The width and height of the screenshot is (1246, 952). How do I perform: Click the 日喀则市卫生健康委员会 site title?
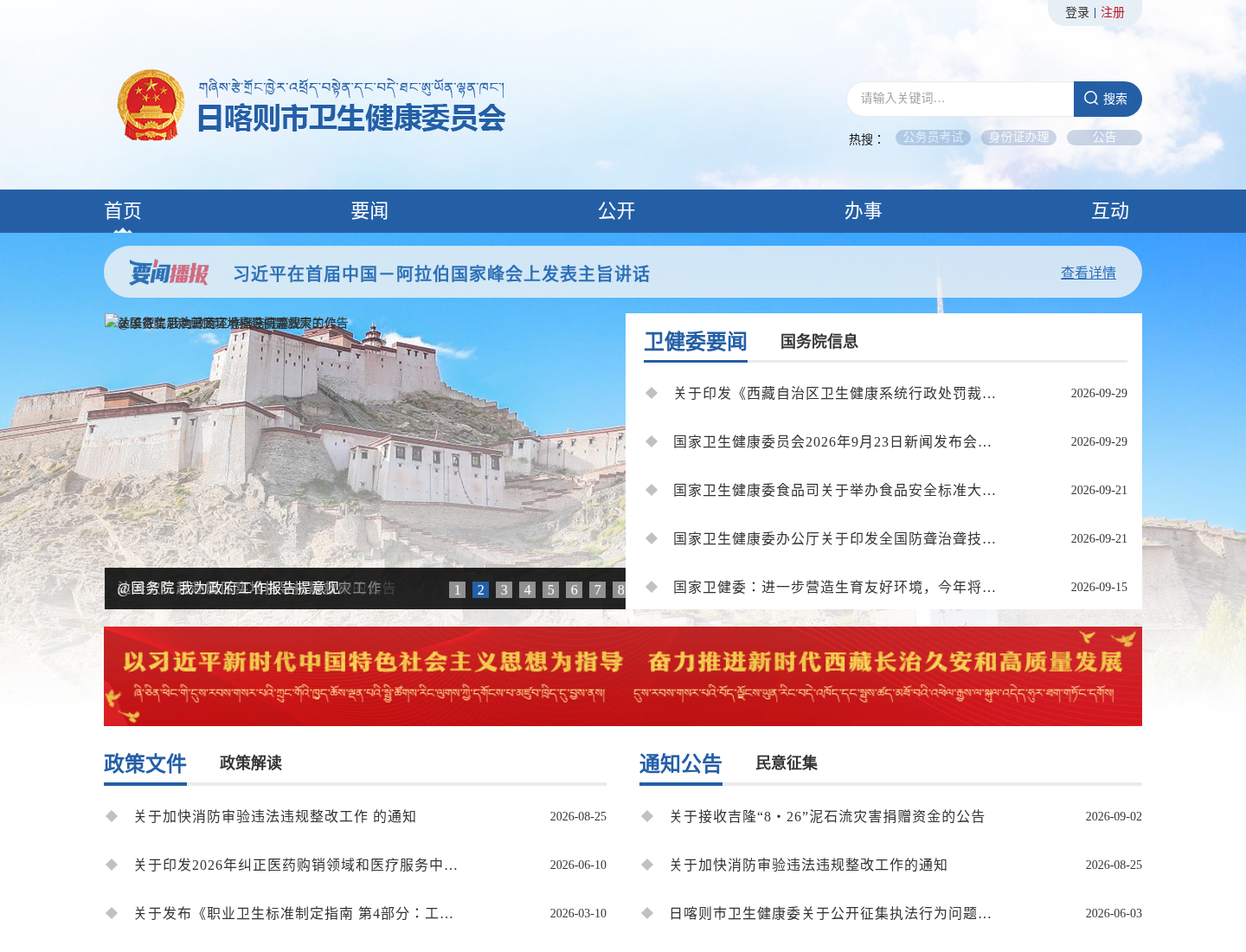pos(351,118)
